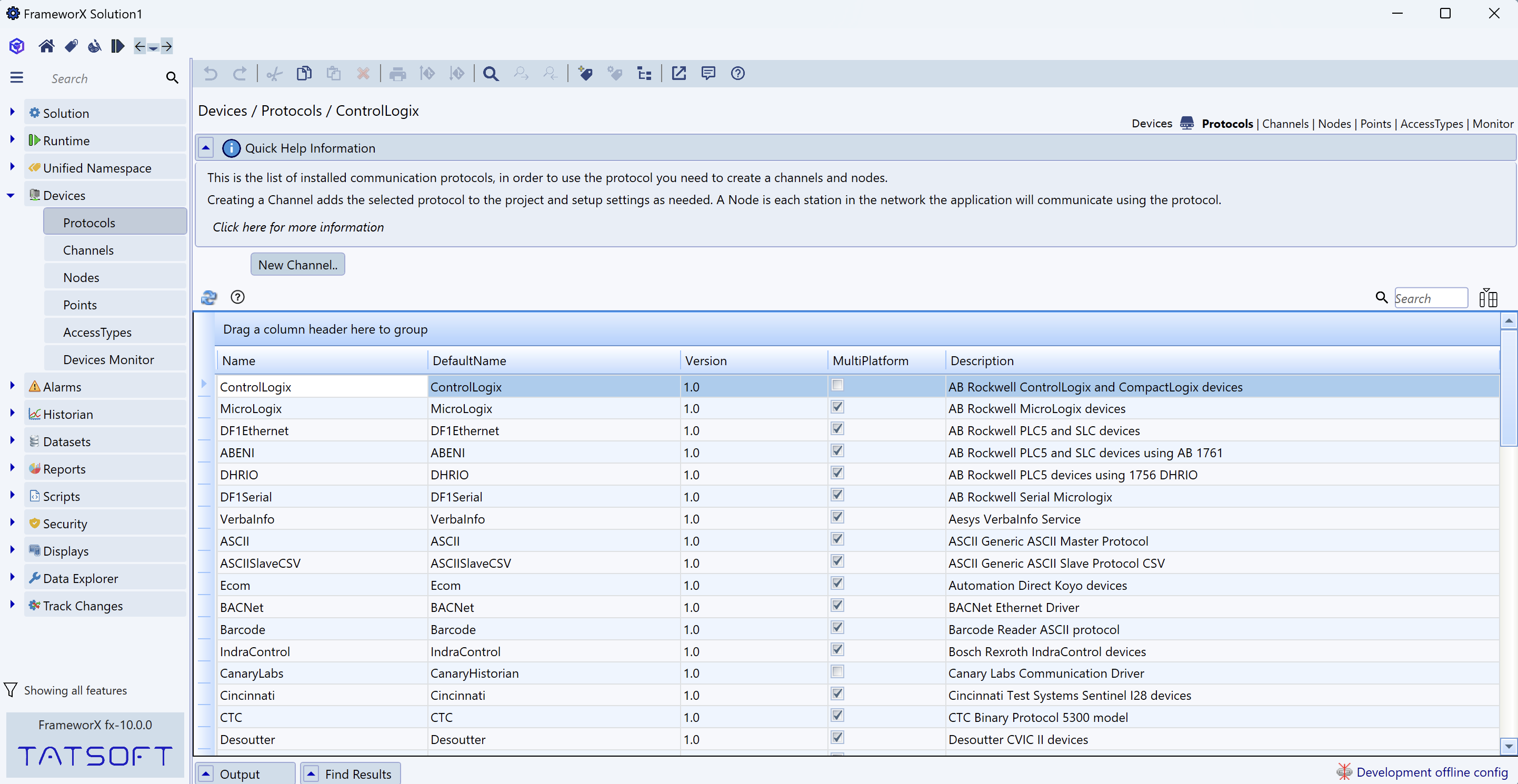Expand the Alarms tree node
This screenshot has height=784, width=1518.
pos(12,386)
